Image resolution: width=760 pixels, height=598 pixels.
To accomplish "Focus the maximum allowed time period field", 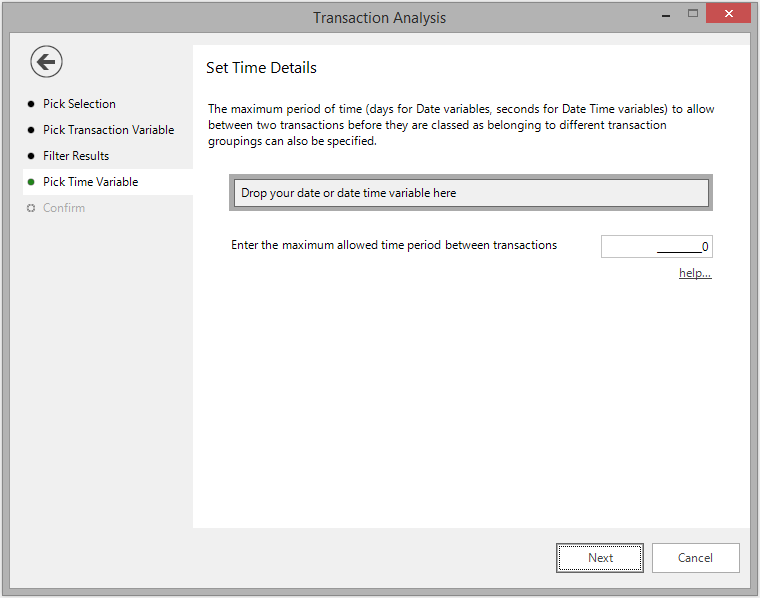I will point(657,246).
